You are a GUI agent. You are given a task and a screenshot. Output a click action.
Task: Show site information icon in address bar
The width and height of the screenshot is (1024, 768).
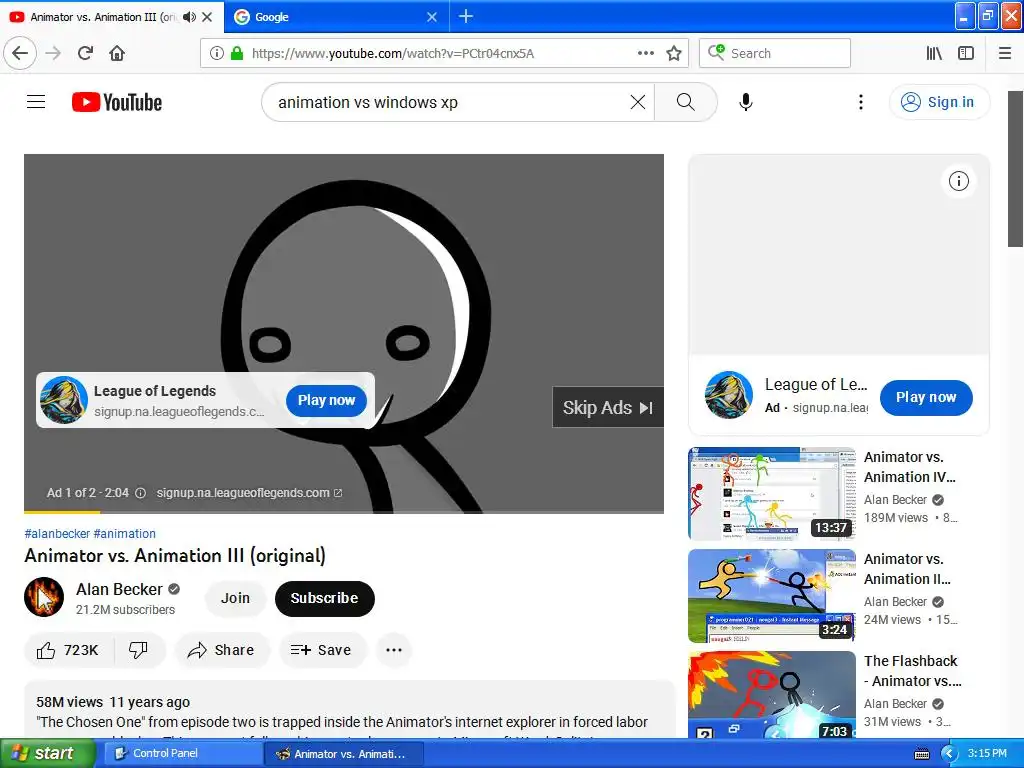(x=216, y=54)
